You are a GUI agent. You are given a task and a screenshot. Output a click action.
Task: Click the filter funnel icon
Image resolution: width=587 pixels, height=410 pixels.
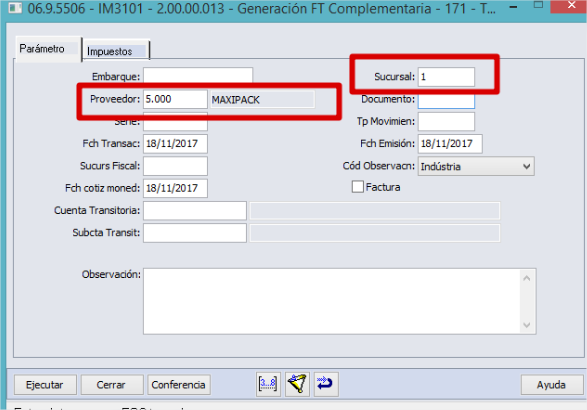click(x=297, y=384)
